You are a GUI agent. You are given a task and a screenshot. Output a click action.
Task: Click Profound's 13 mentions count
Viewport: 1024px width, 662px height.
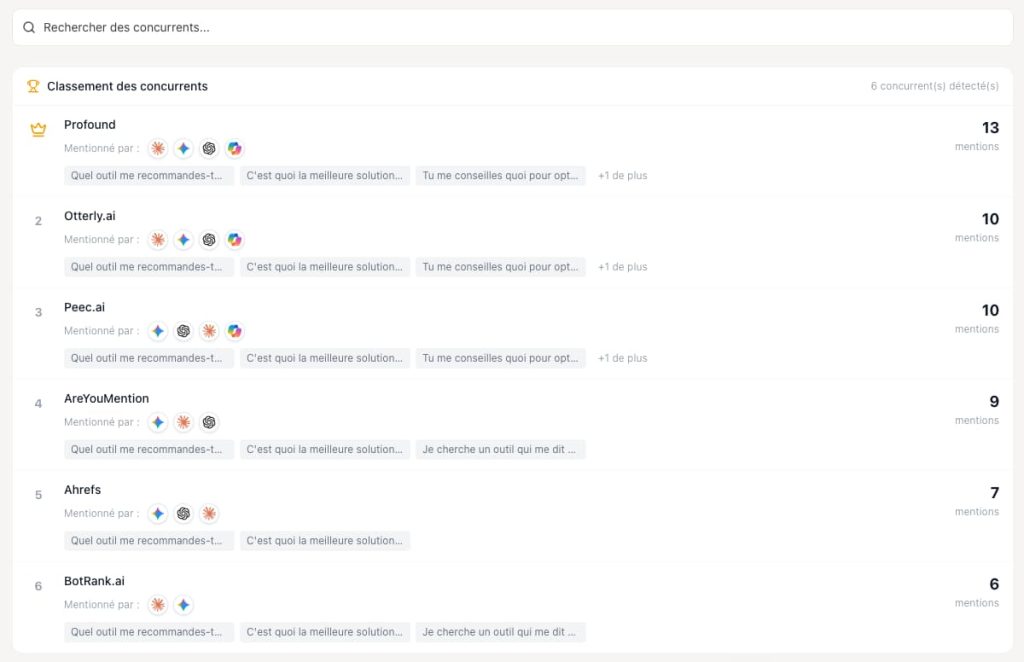[x=990, y=128]
